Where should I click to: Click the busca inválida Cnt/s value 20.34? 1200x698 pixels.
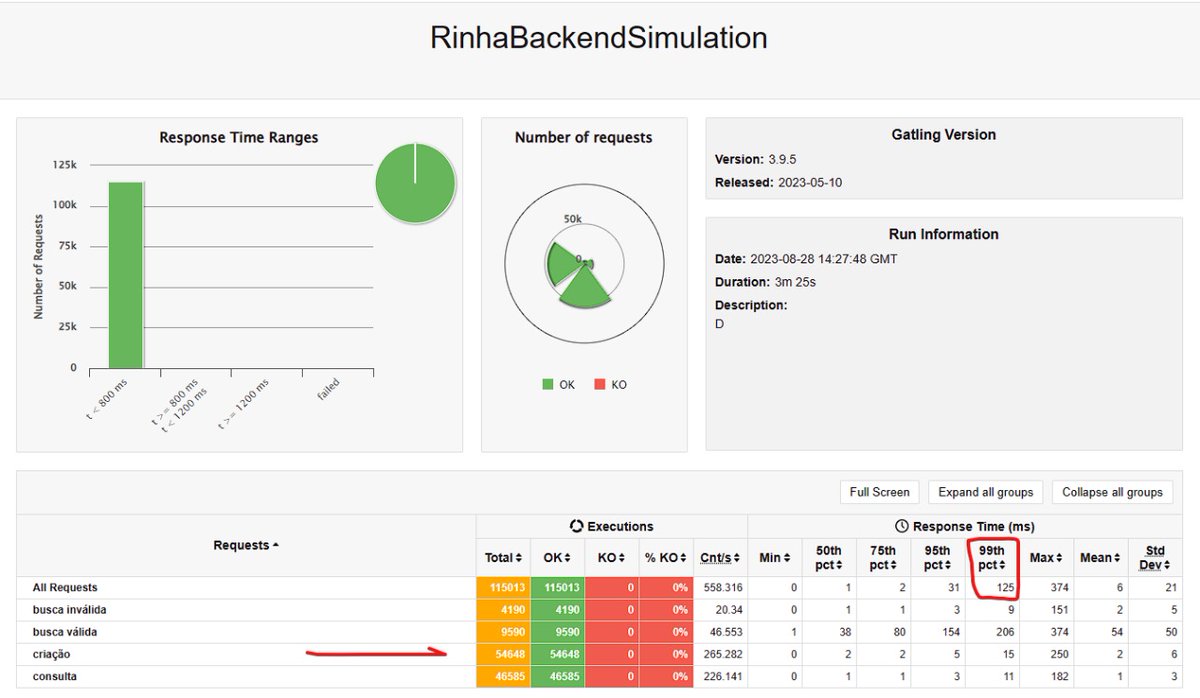pos(729,610)
